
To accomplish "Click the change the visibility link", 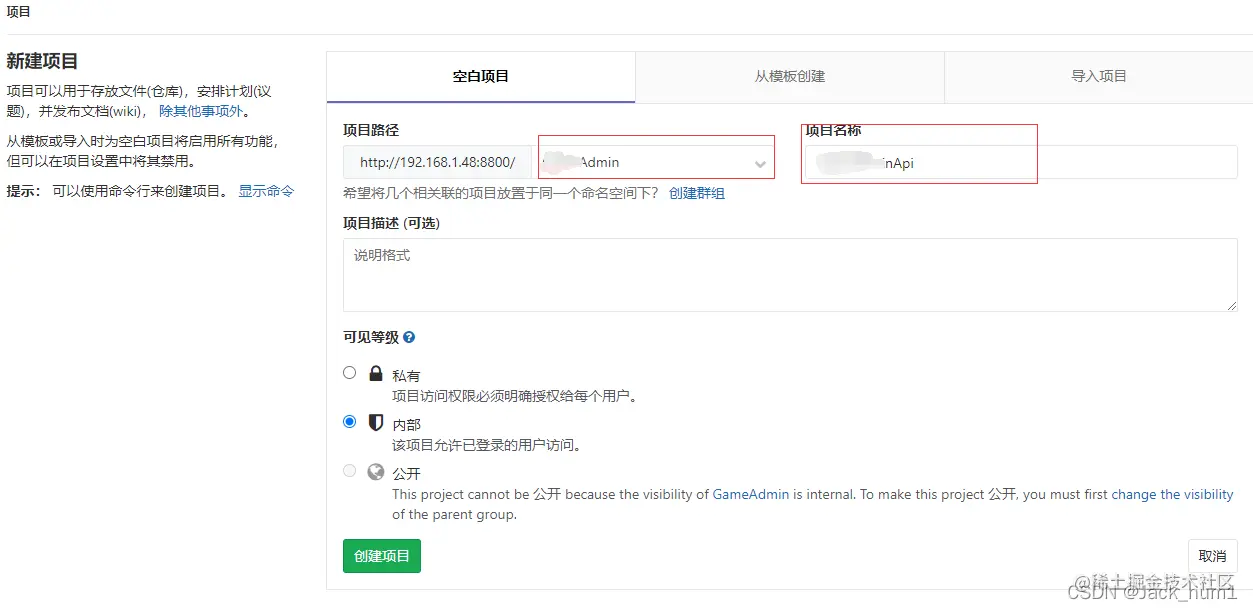I will point(1172,494).
